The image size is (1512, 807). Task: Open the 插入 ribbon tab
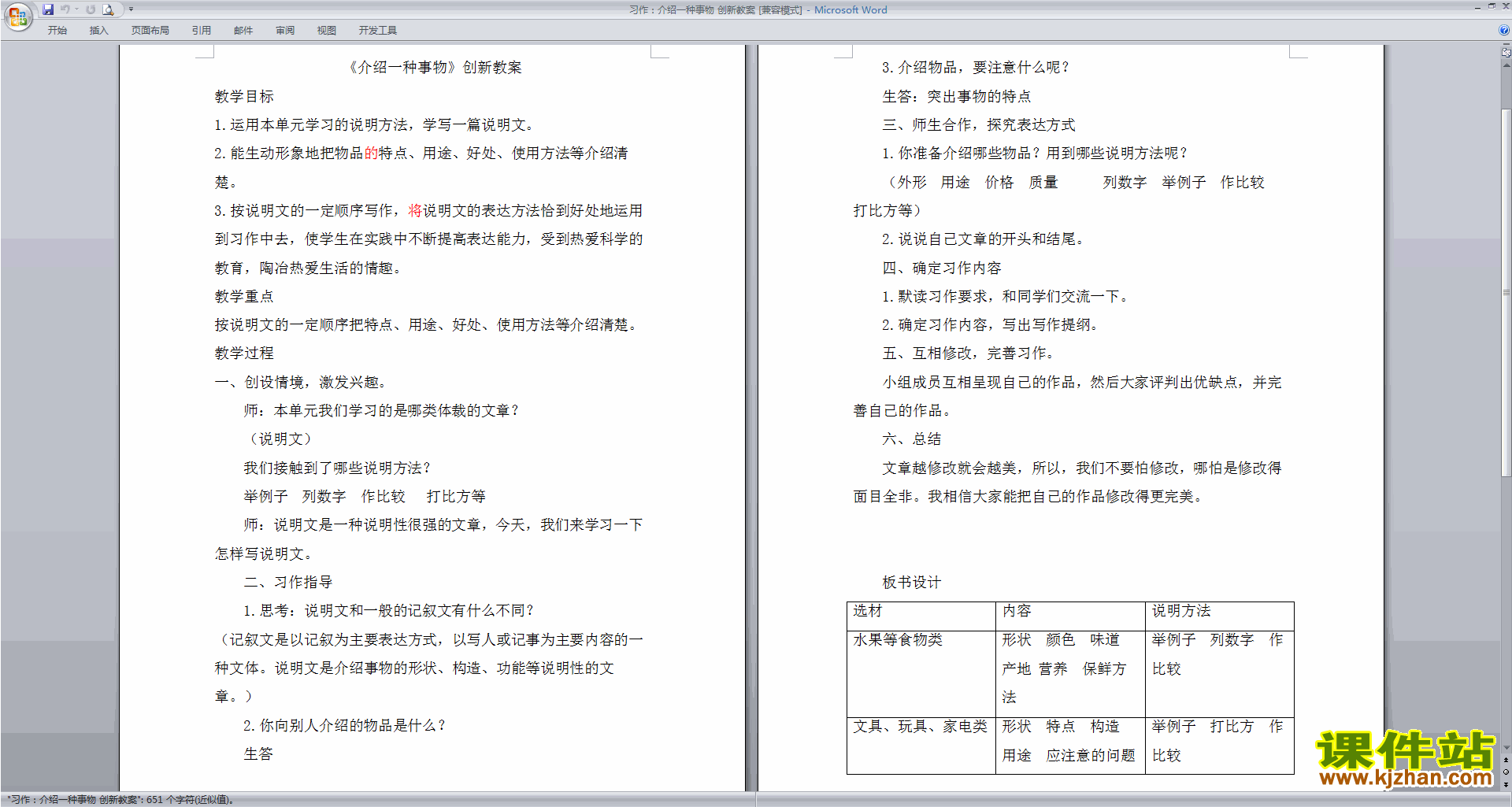[x=98, y=30]
